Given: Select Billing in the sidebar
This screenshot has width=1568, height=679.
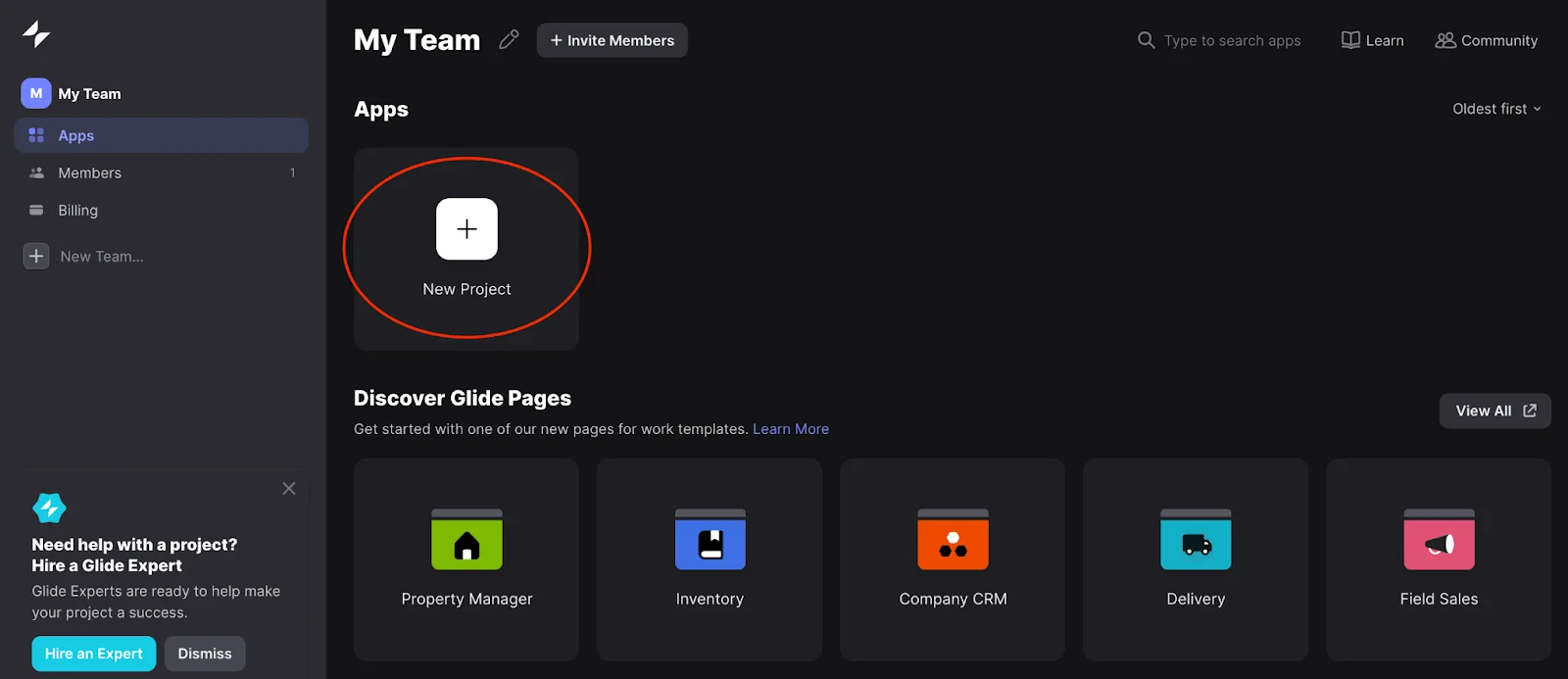Looking at the screenshot, I should [162, 210].
